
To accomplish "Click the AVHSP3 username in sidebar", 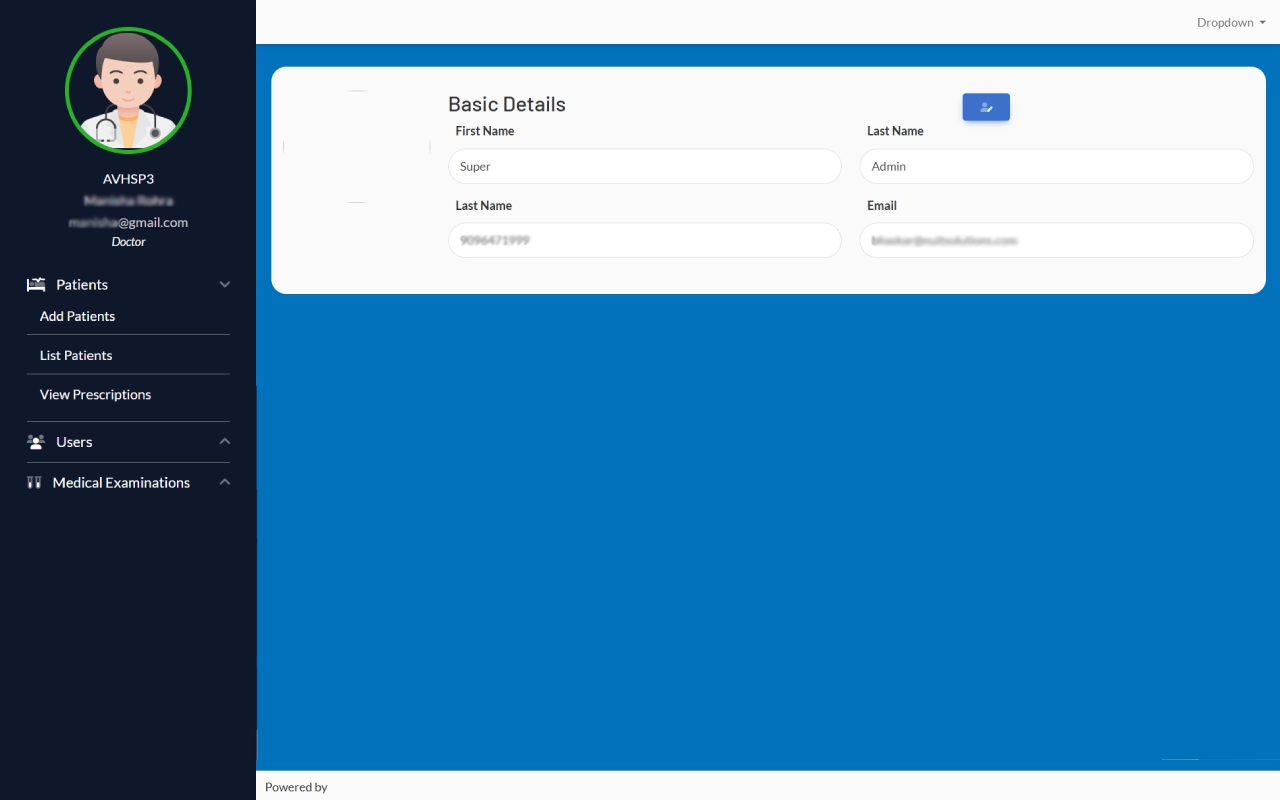I will 128,179.
